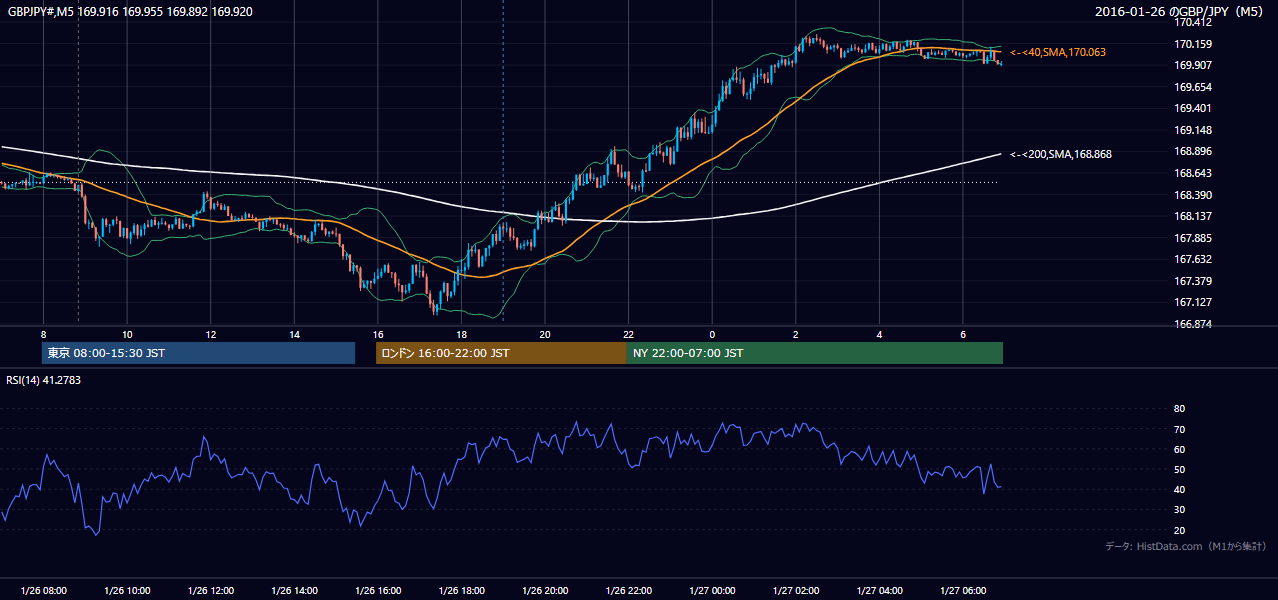Click hour mark 6 below price chart
The width and height of the screenshot is (1278, 600).
(x=963, y=334)
